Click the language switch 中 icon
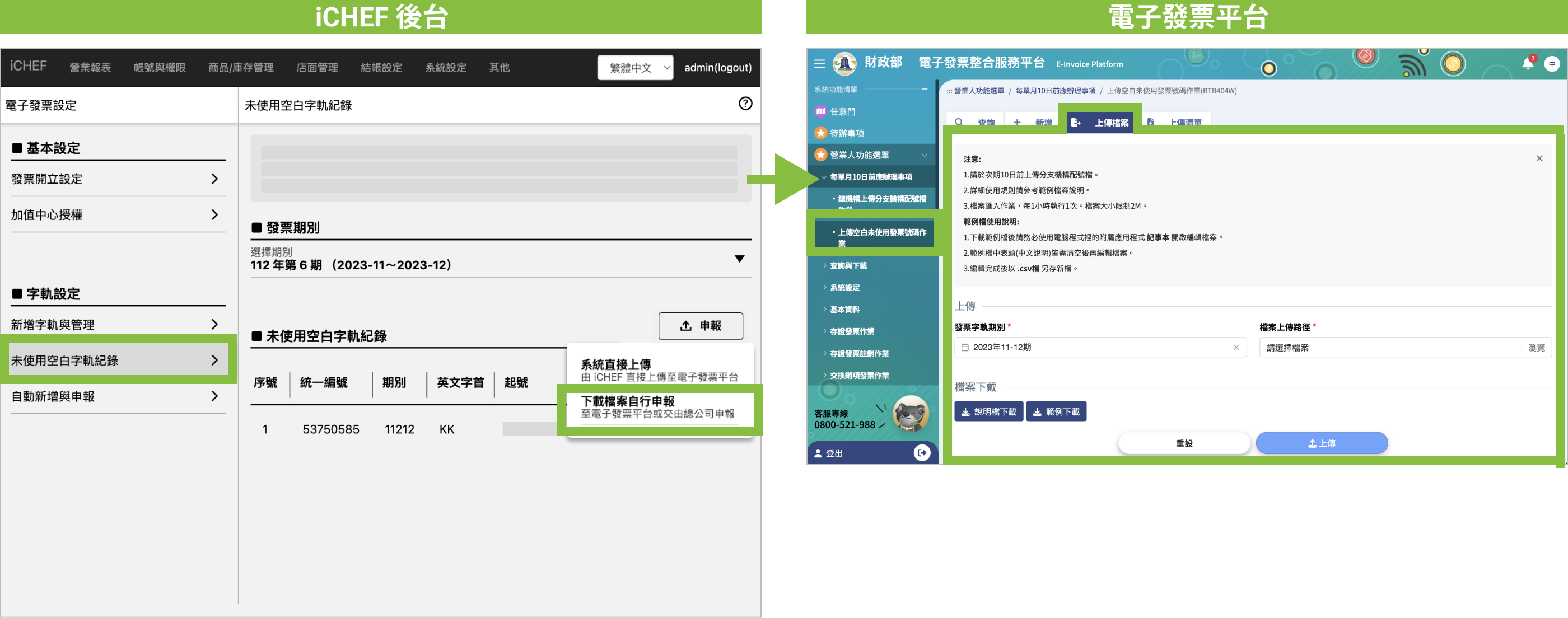The width and height of the screenshot is (1568, 618). point(1552,64)
